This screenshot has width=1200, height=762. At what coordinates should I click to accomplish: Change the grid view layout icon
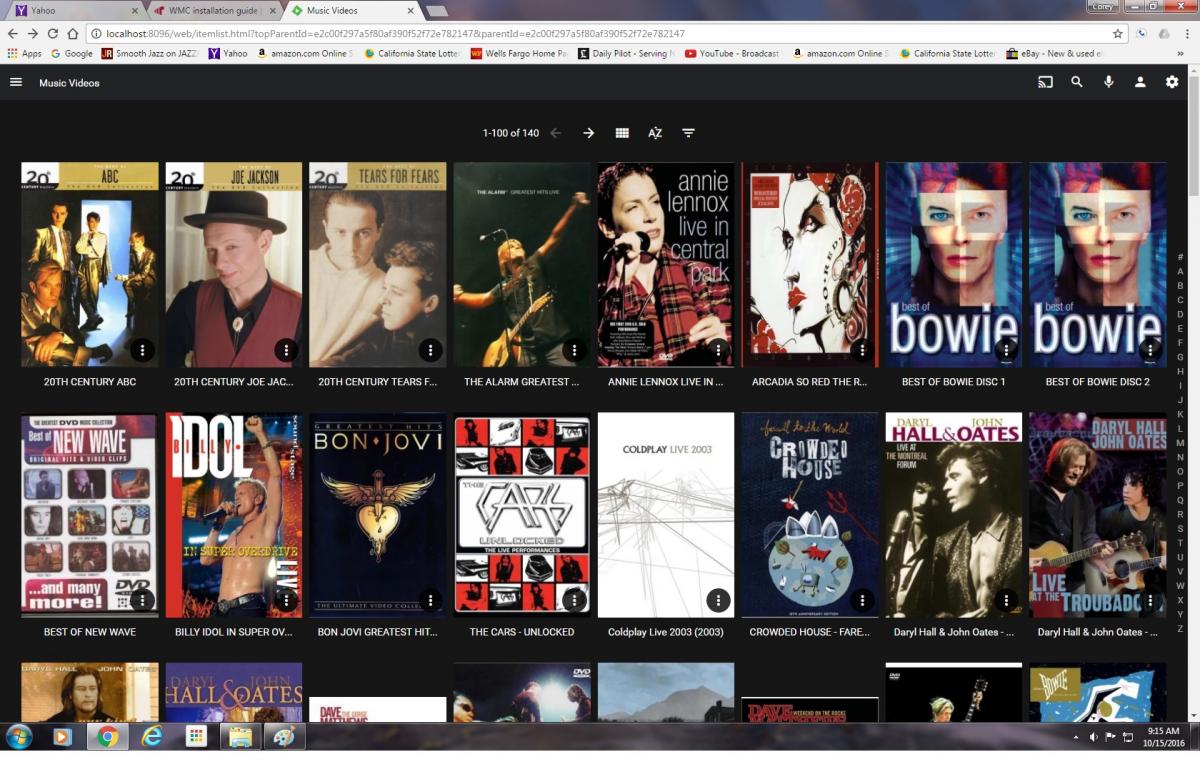tap(622, 133)
